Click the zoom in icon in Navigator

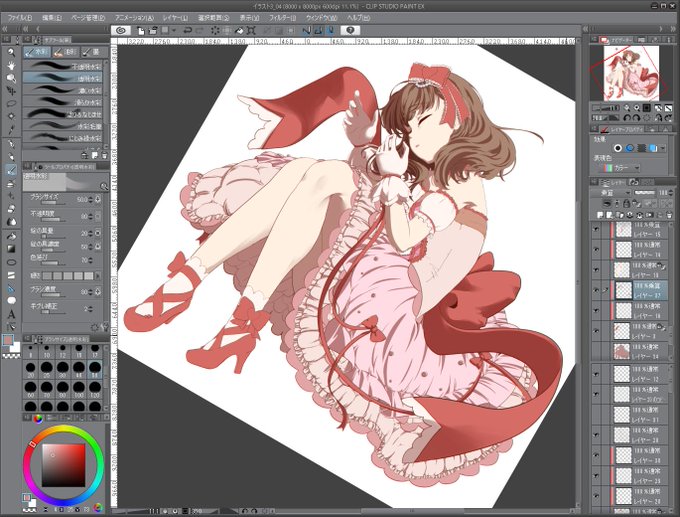click(637, 108)
